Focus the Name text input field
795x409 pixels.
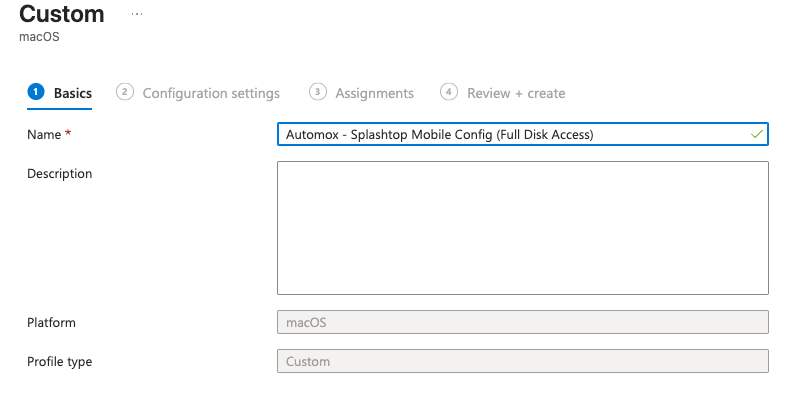(510, 134)
